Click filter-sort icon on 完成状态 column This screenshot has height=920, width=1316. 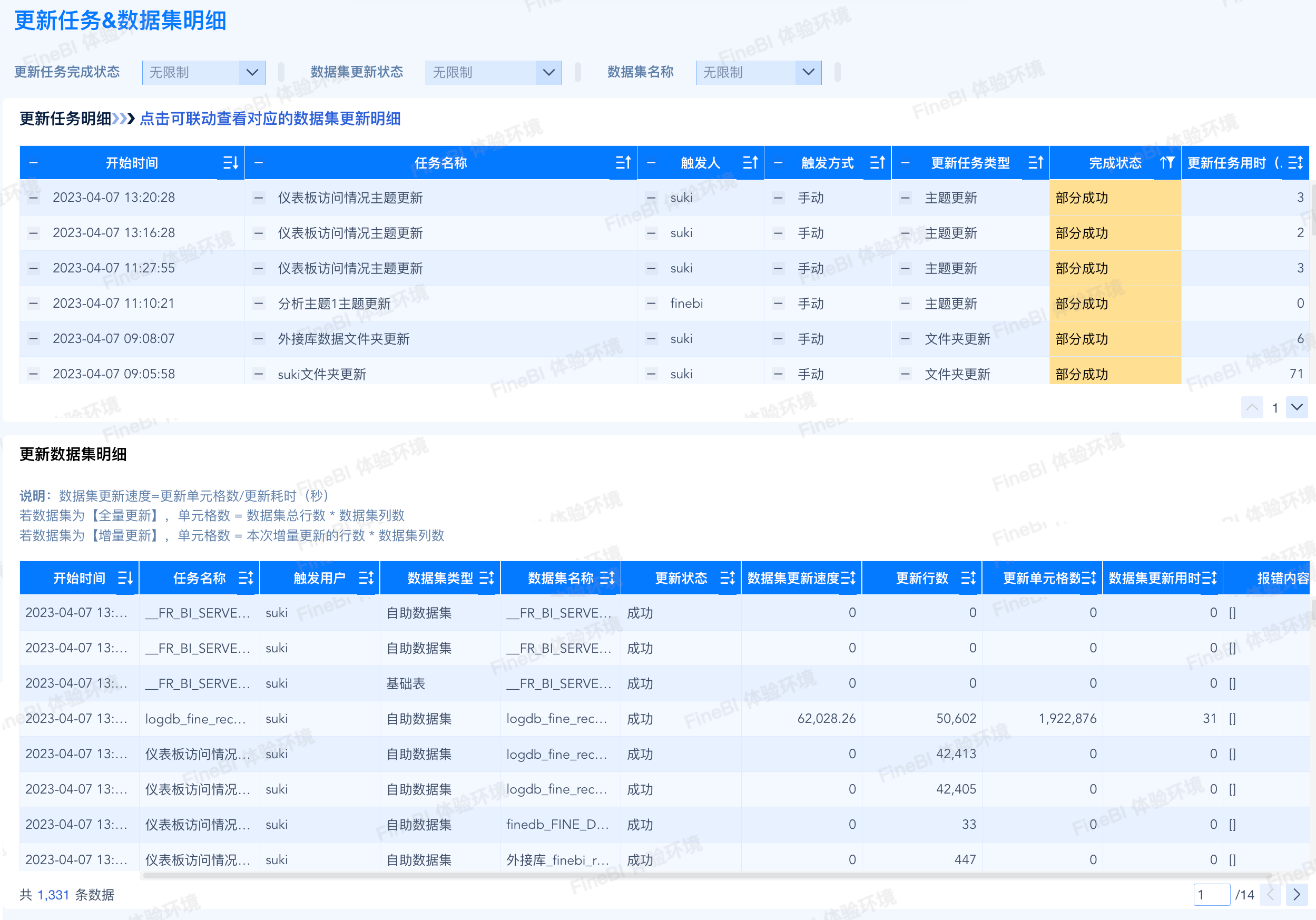pos(1167,163)
